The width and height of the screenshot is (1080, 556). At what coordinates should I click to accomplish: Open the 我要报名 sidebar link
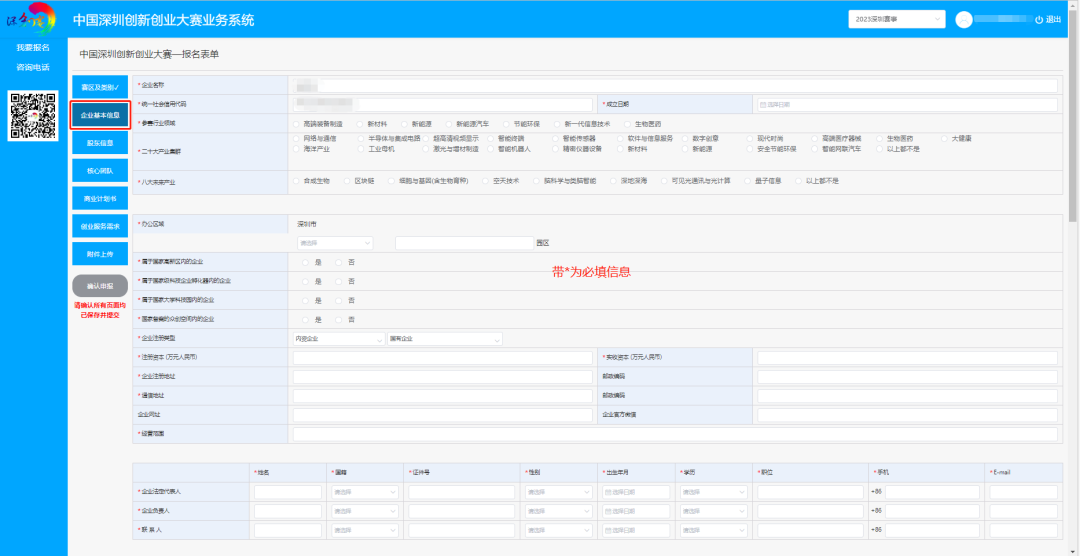(33, 48)
